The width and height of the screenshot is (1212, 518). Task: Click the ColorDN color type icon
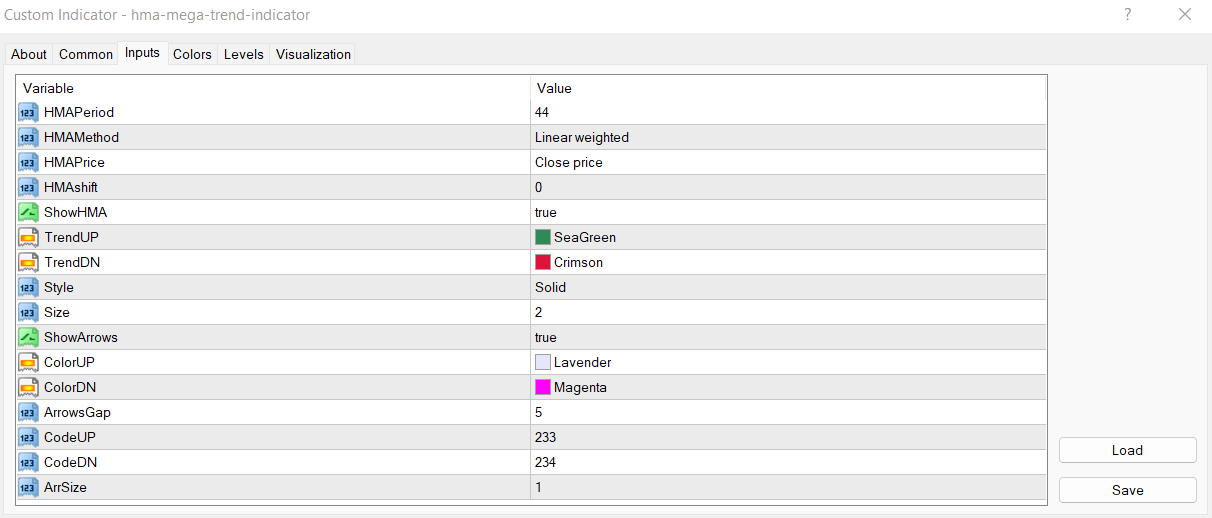(x=28, y=387)
